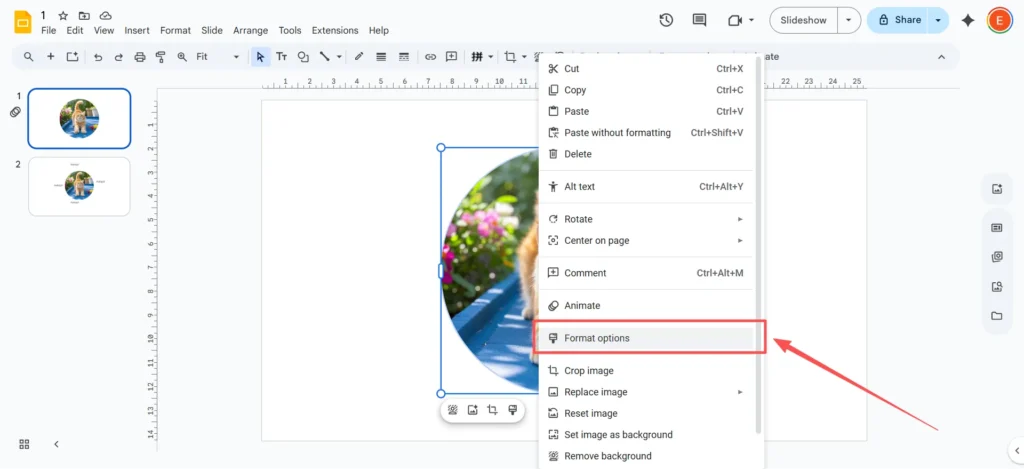Open the account avatar E
This screenshot has height=469, width=1024.
click(x=999, y=20)
